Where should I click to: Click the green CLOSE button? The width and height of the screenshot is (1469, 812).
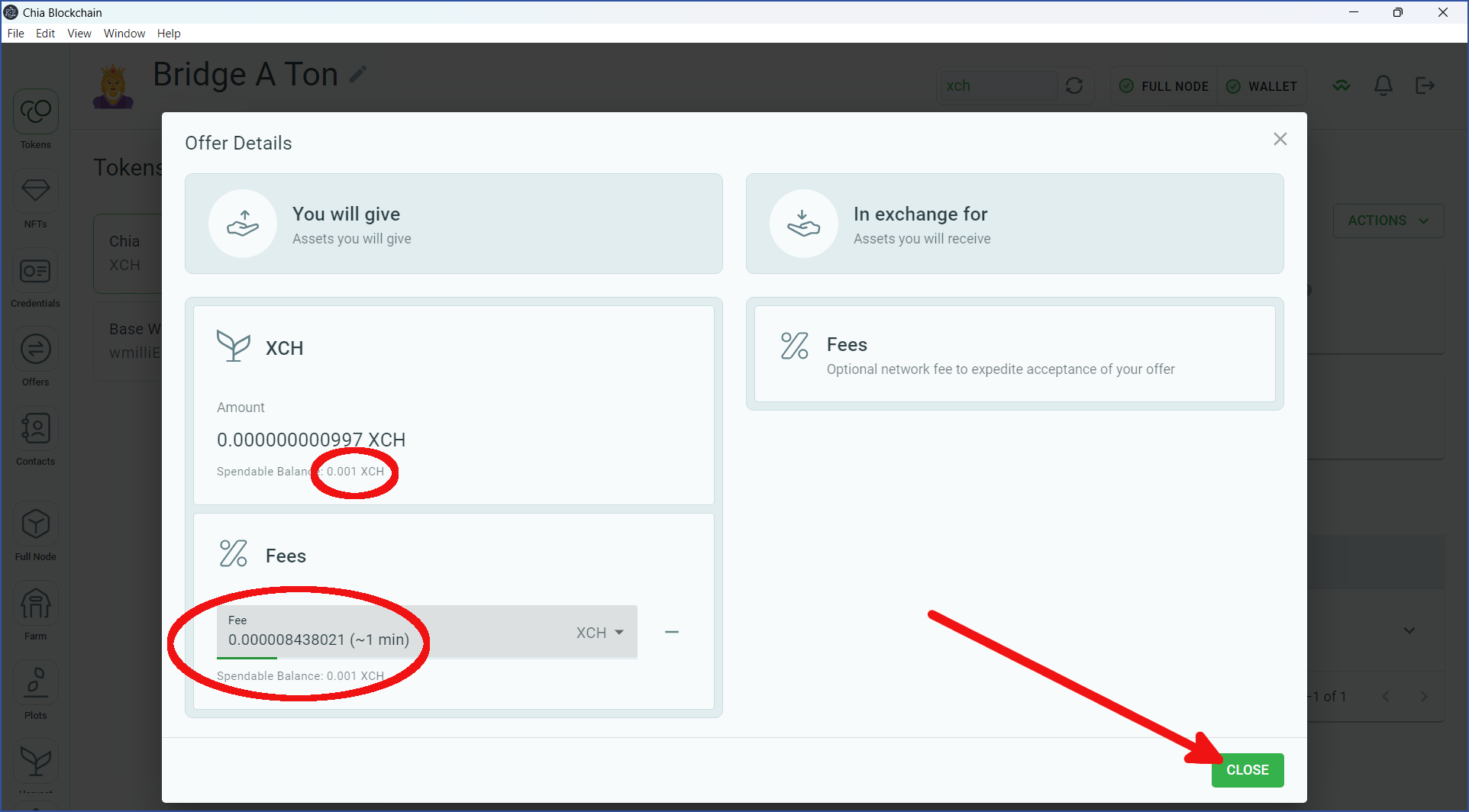1247,770
